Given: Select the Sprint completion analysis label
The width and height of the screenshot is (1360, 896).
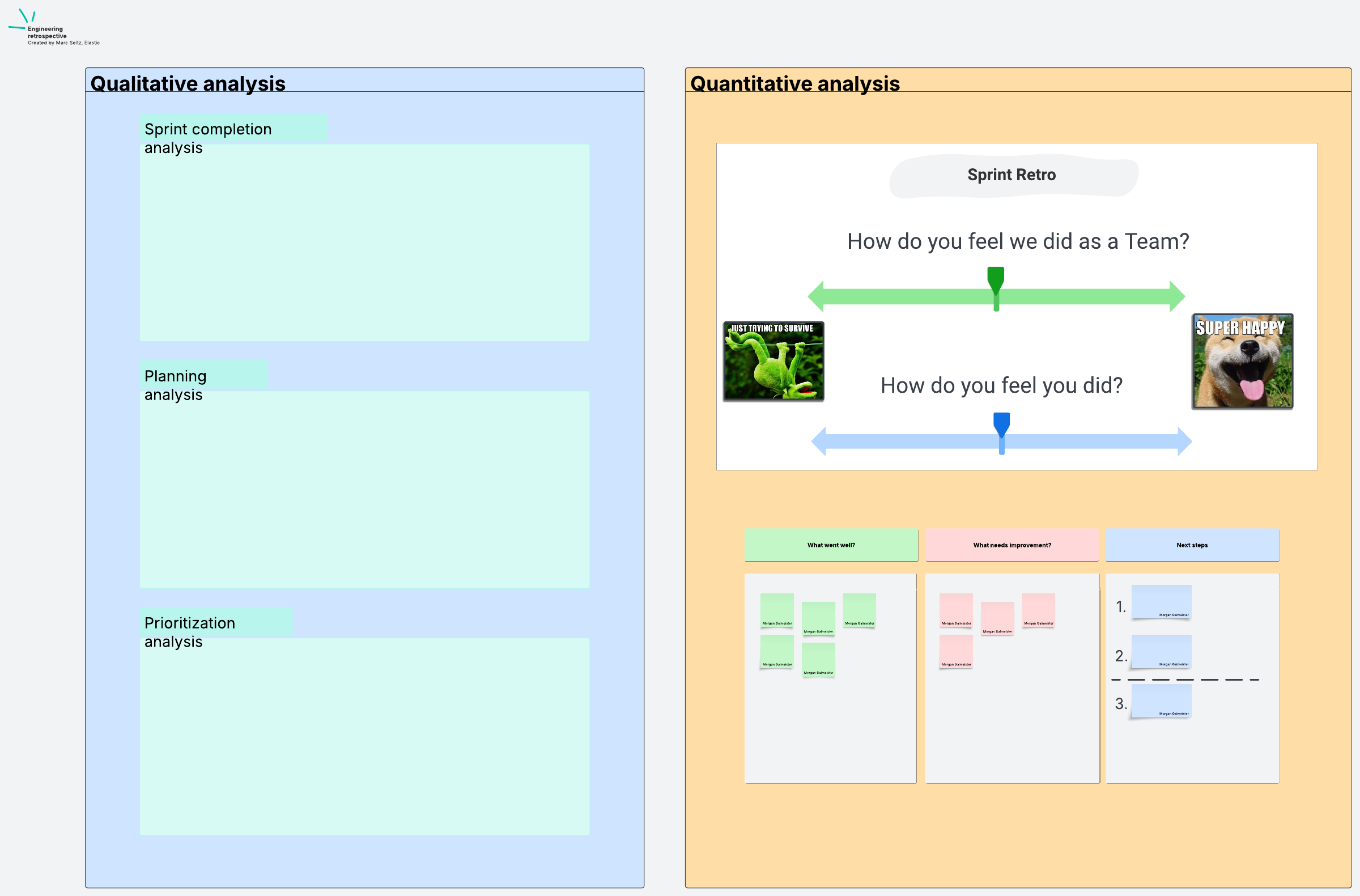Looking at the screenshot, I should (x=208, y=129).
